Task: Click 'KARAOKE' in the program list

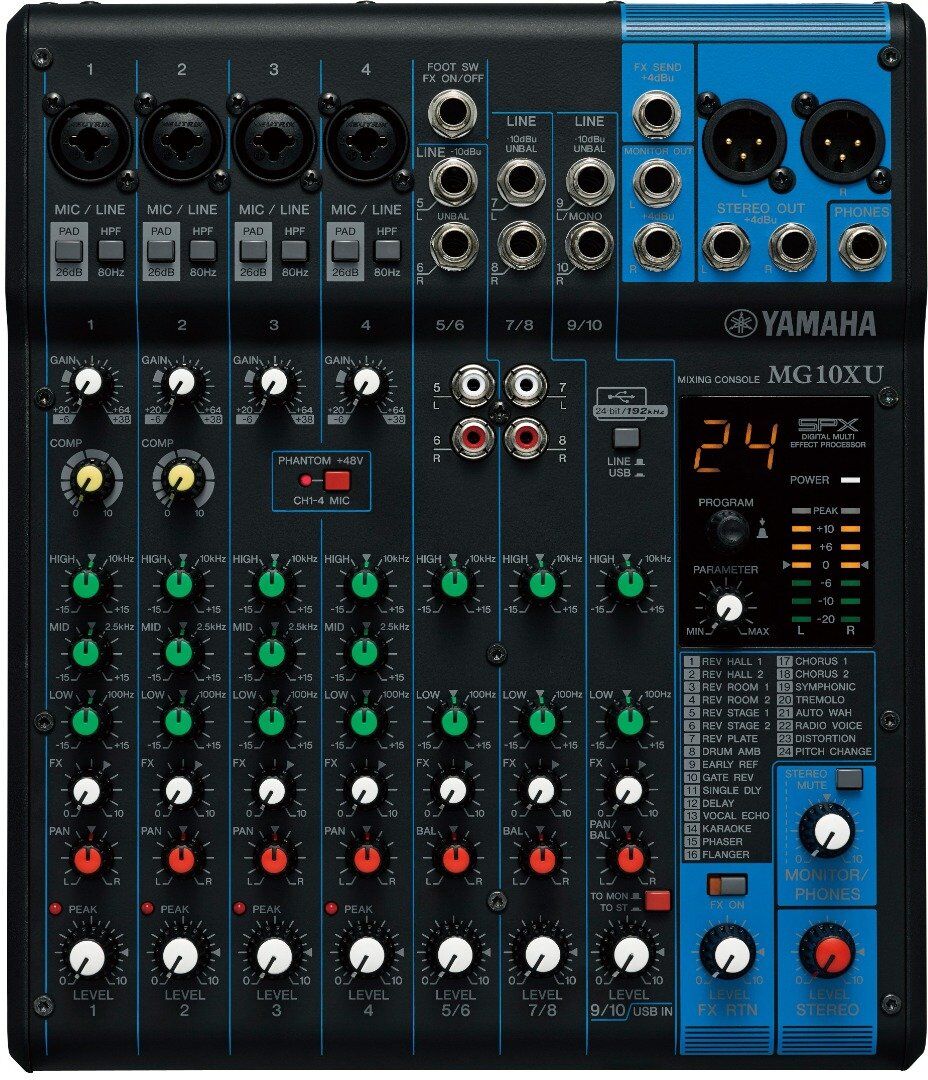Action: (x=727, y=829)
